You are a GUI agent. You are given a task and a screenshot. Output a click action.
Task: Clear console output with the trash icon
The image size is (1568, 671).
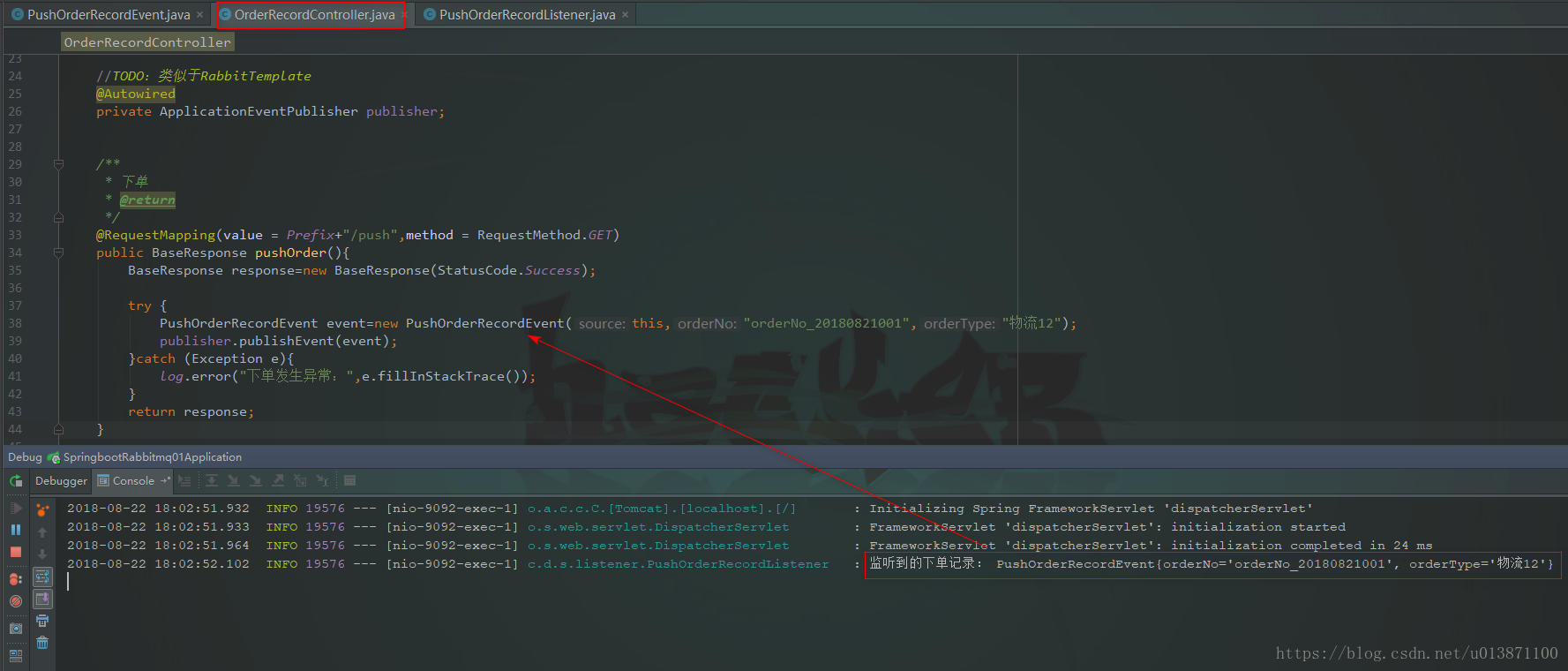[42, 643]
